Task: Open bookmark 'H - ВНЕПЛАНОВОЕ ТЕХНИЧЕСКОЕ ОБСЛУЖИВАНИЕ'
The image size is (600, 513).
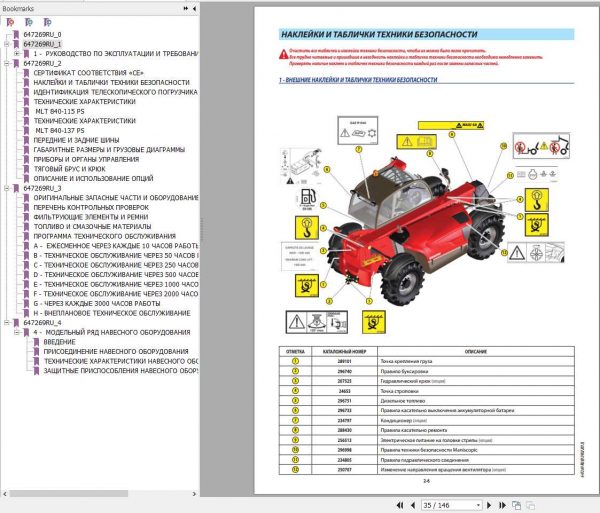Action: pyautogui.click(x=112, y=313)
